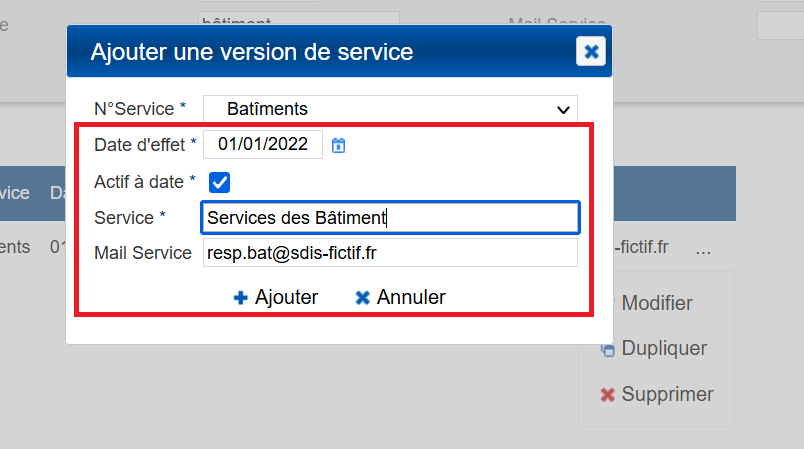
Task: Click the background bâtiment filter field
Action: (x=298, y=20)
